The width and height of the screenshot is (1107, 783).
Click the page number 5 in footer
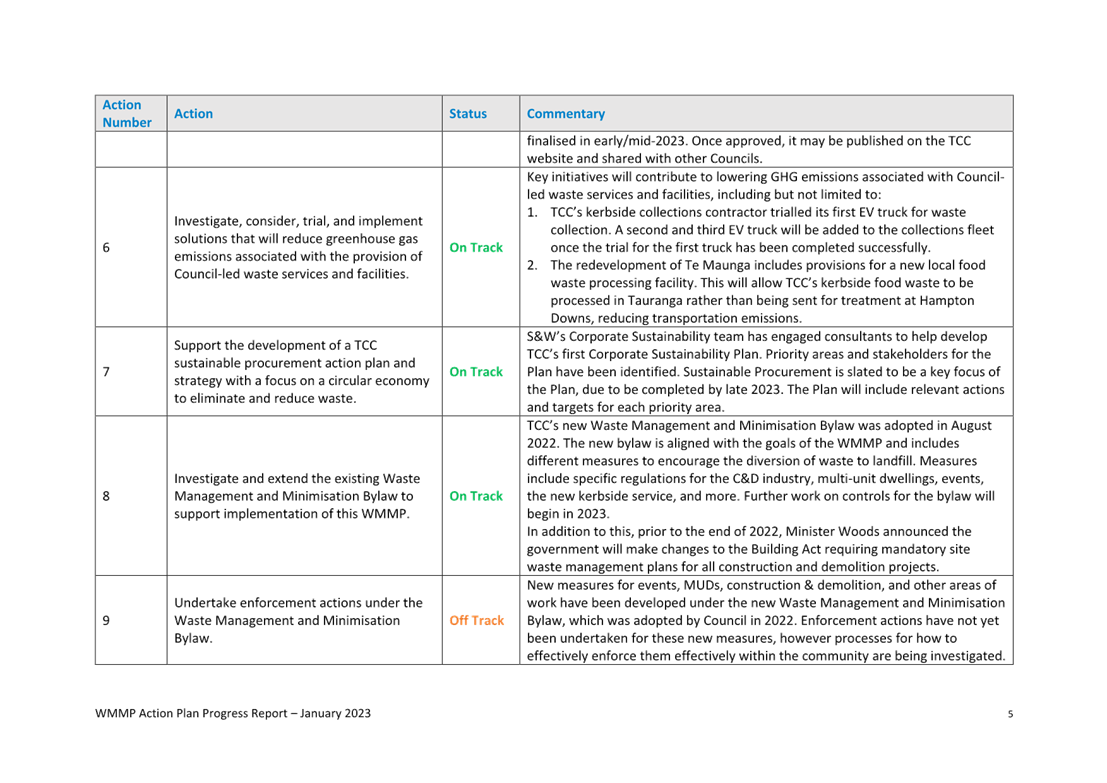pos(1010,714)
